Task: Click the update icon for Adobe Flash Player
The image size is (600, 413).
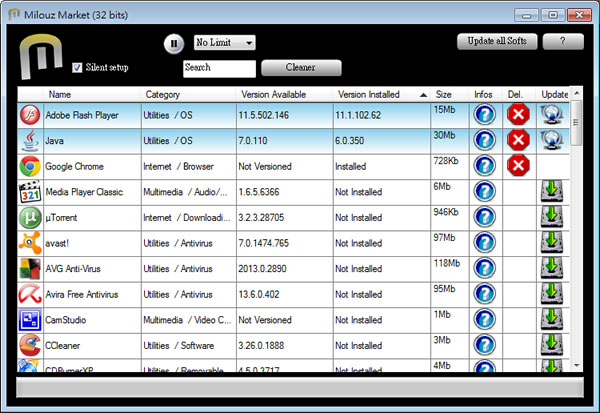Action: click(x=551, y=114)
